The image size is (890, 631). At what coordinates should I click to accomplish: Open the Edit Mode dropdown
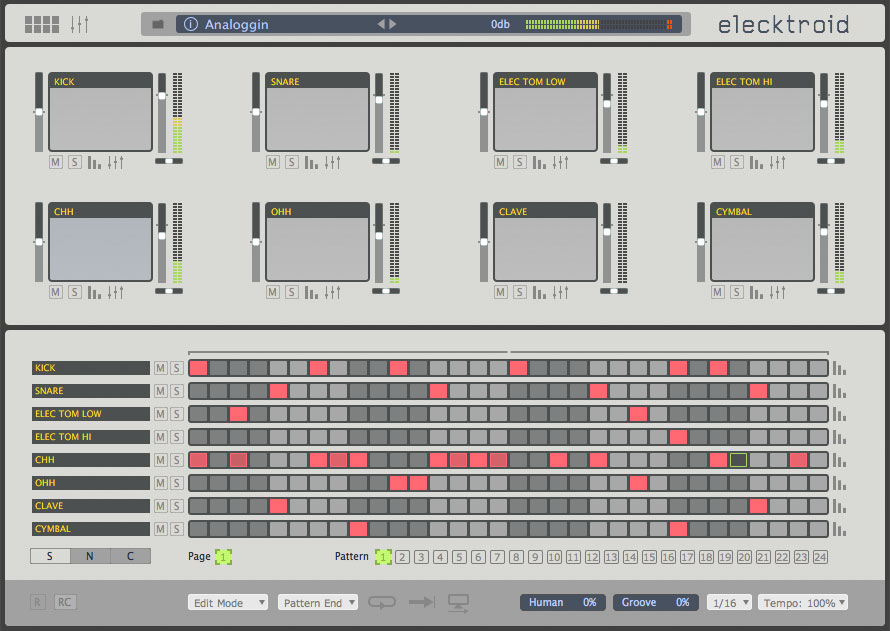[x=228, y=603]
